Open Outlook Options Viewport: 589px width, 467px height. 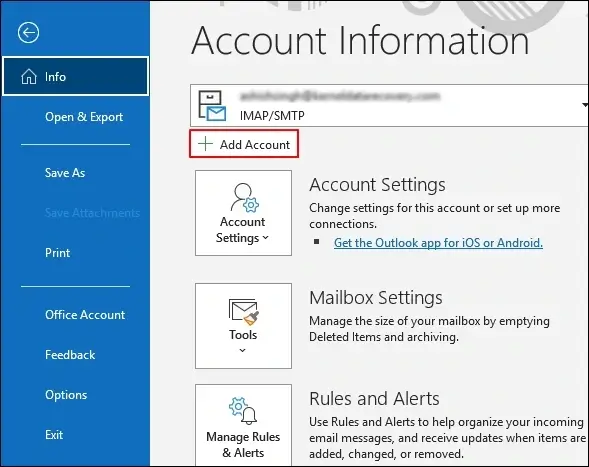[66, 395]
